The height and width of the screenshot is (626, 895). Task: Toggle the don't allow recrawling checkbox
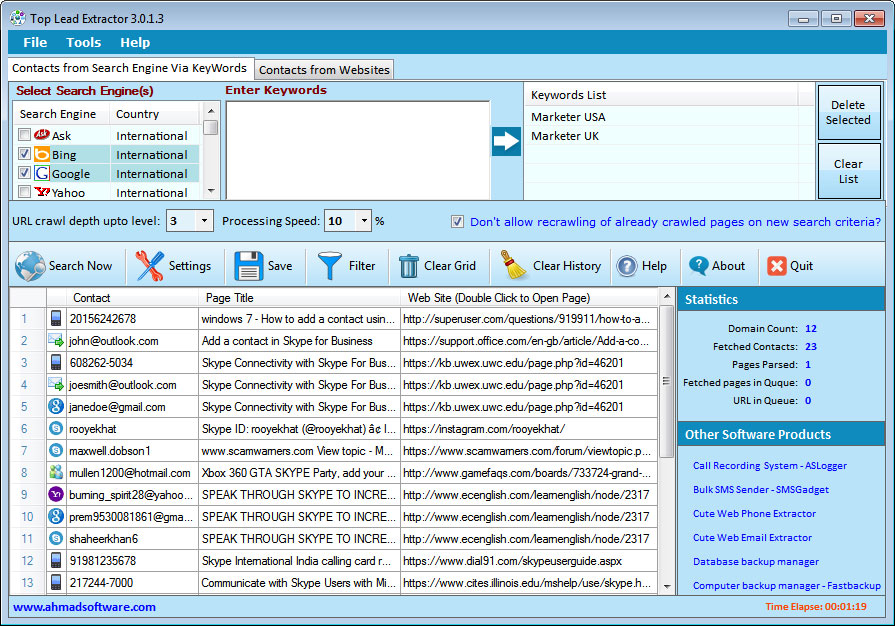(x=457, y=222)
